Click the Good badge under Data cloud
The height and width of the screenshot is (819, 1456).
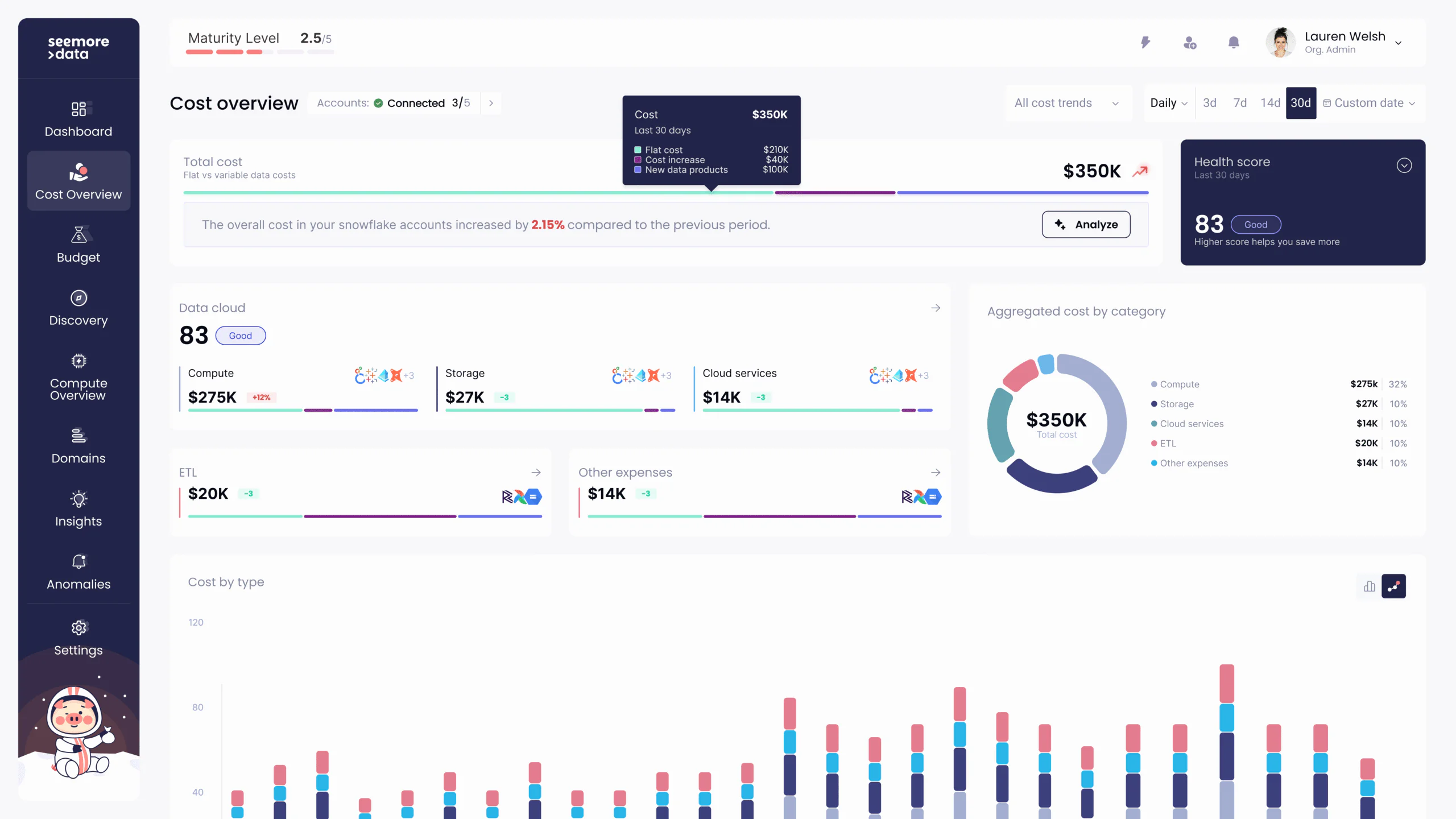click(241, 336)
